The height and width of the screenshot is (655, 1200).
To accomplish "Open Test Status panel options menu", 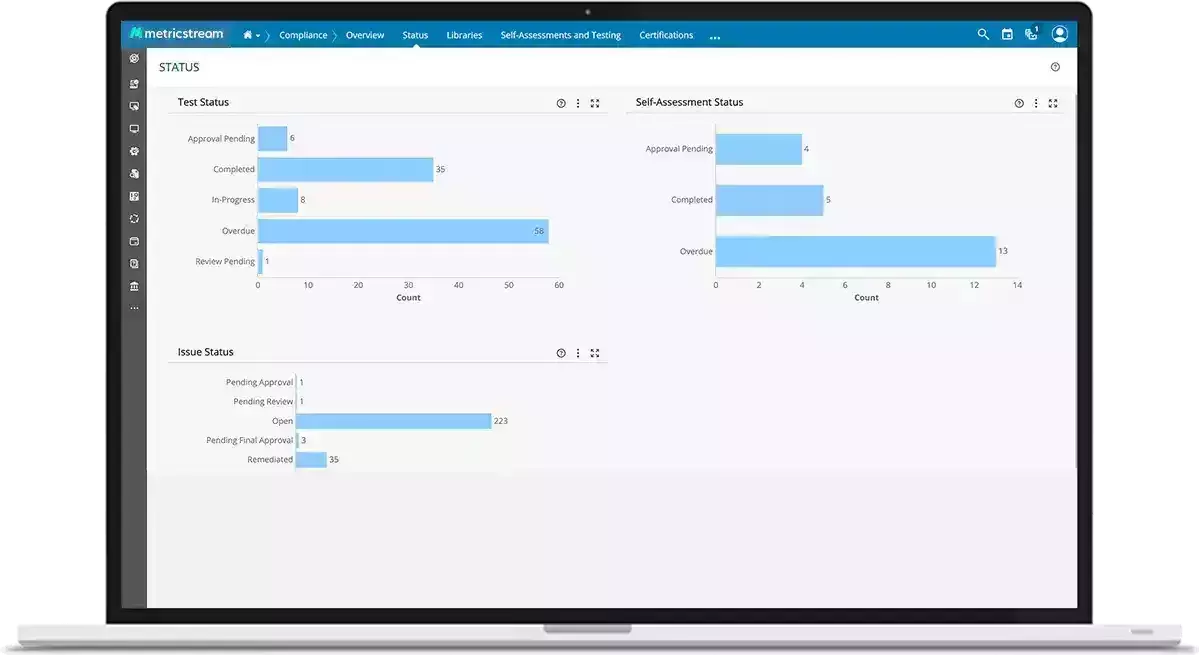I will pyautogui.click(x=578, y=103).
